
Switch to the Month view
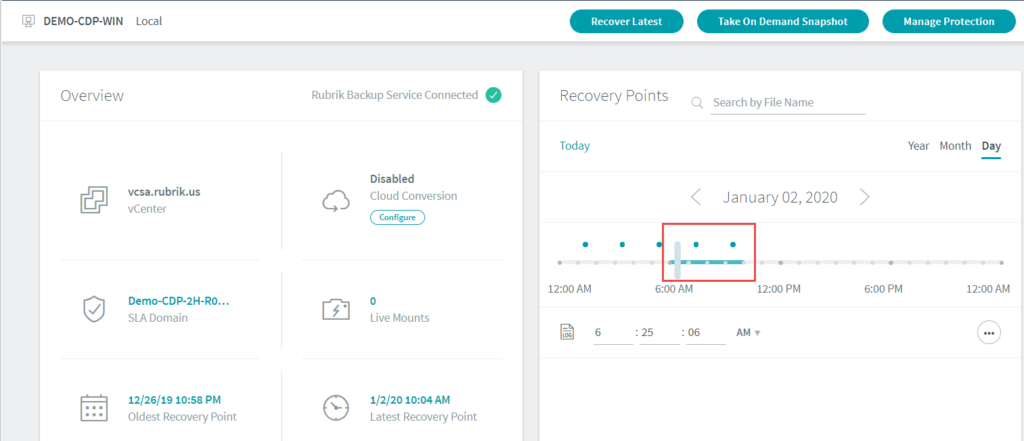coord(955,146)
